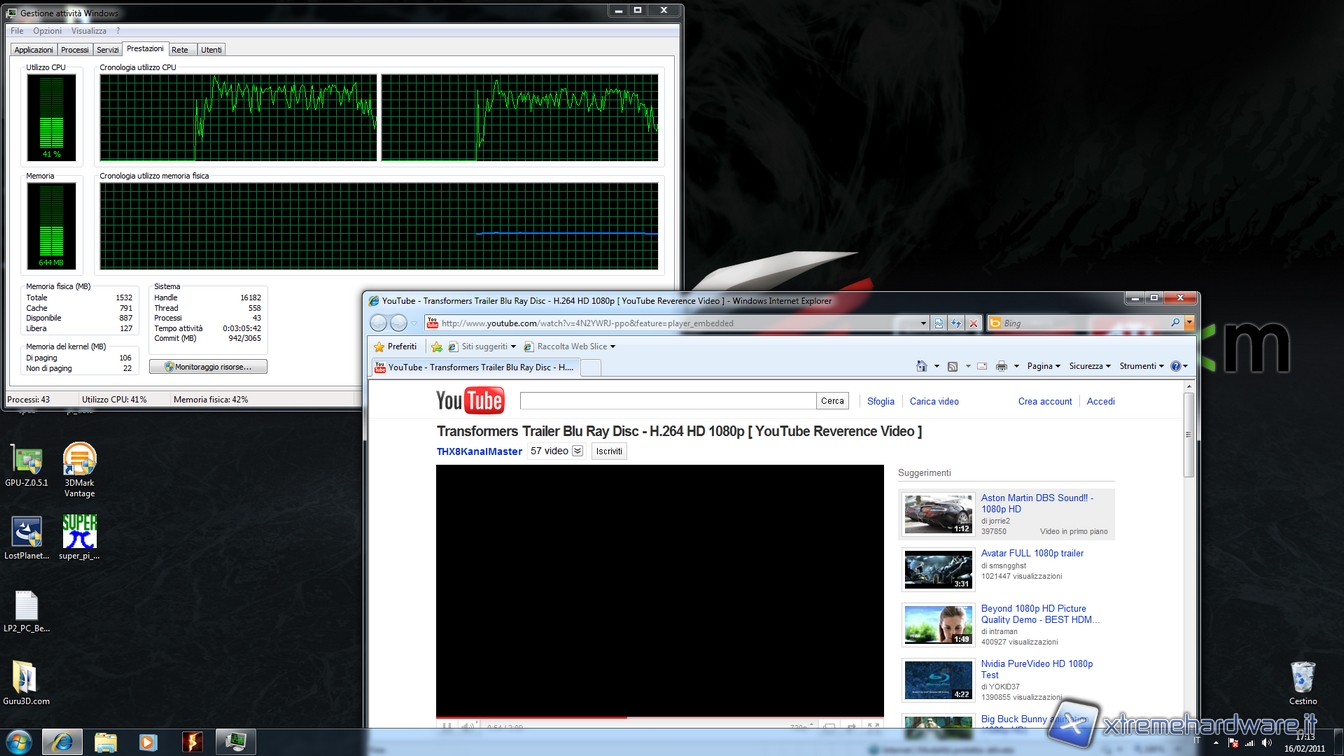Open the address bar URL history dropdown
The height and width of the screenshot is (756, 1344).
coord(923,323)
